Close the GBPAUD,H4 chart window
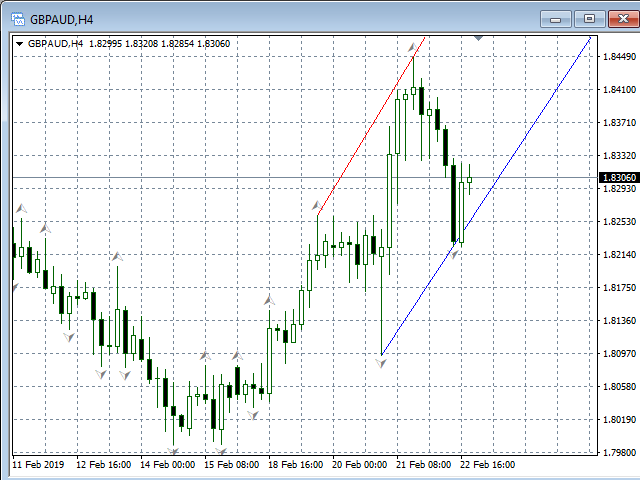Viewport: 640px width, 480px height. 623,19
